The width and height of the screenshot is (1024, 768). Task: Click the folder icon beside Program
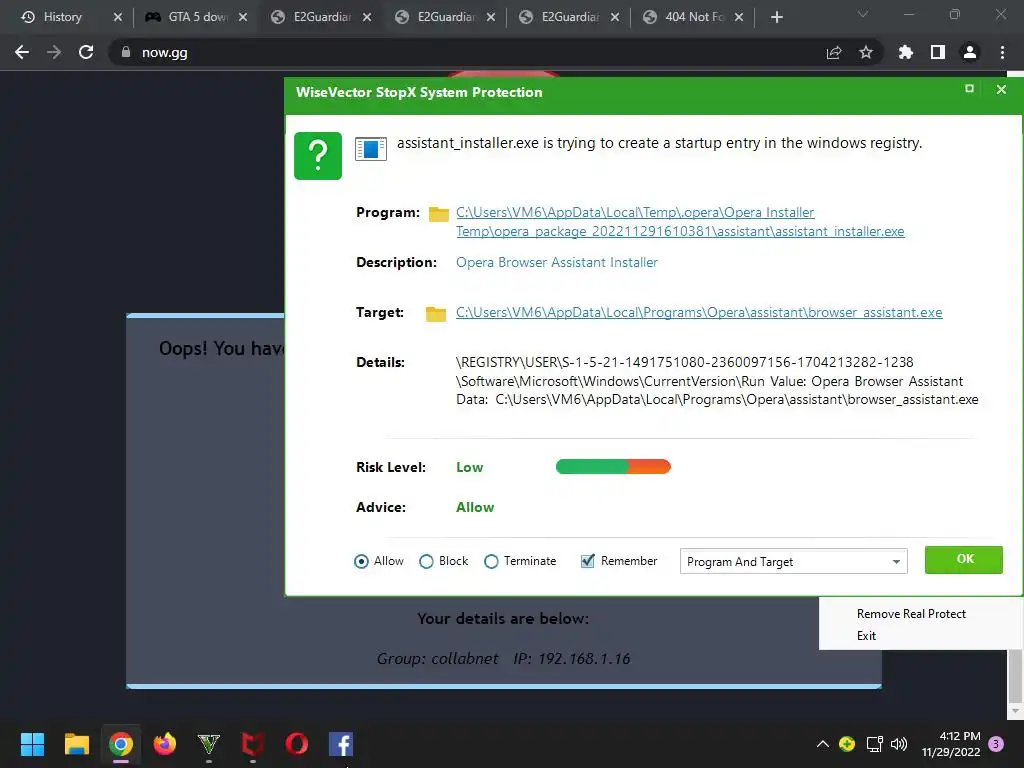(x=438, y=214)
